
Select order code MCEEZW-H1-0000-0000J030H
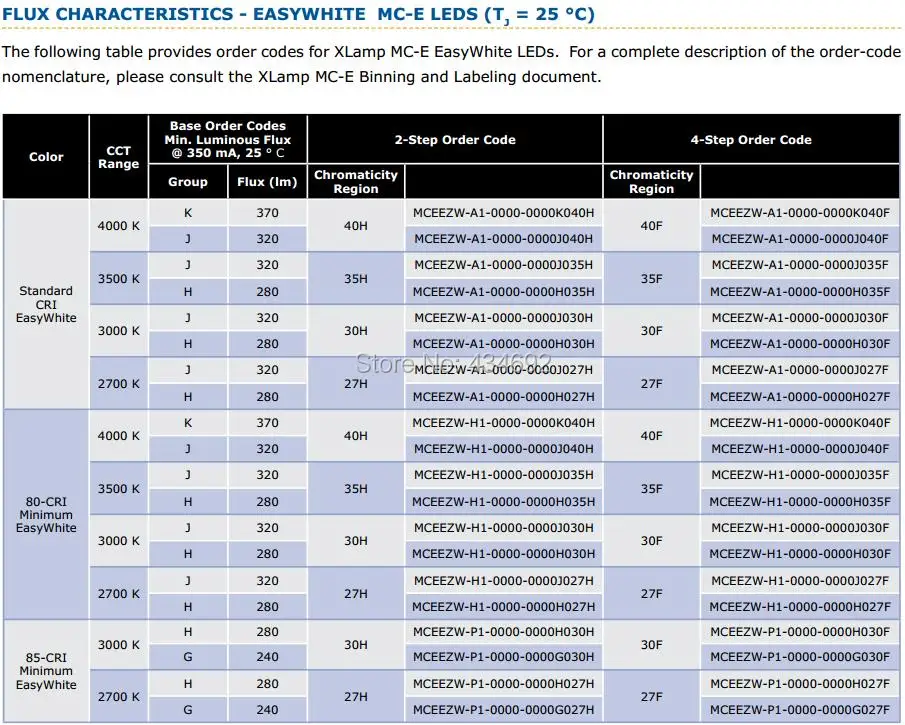tap(503, 528)
